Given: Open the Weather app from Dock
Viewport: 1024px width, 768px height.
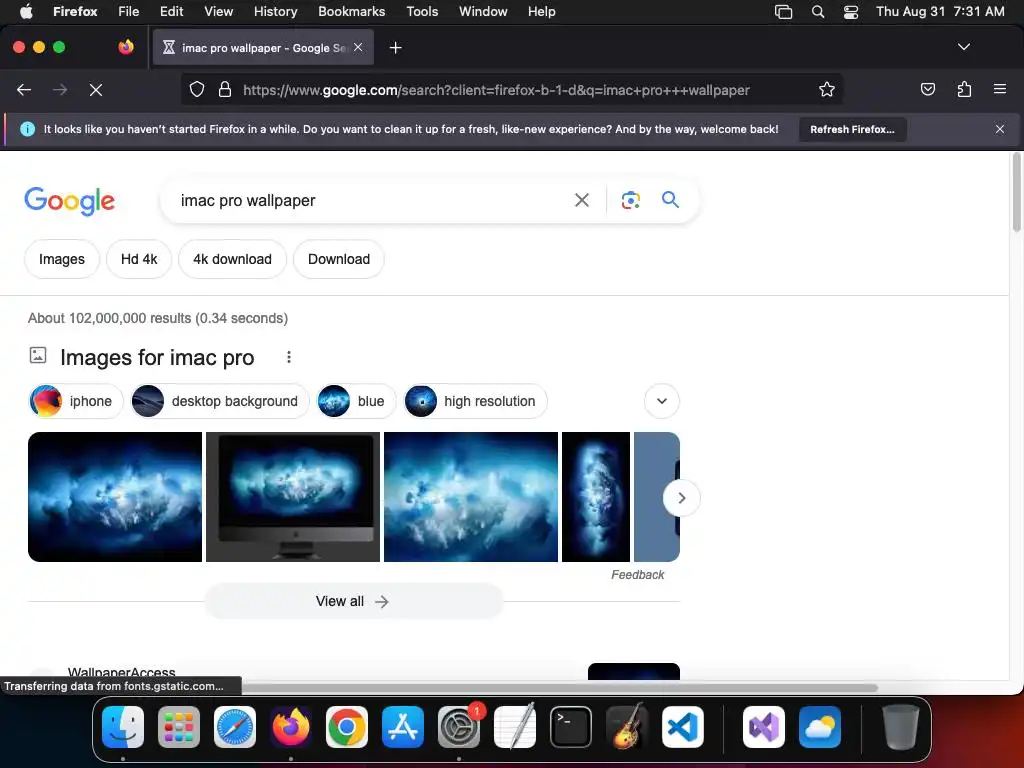Looking at the screenshot, I should pos(820,726).
